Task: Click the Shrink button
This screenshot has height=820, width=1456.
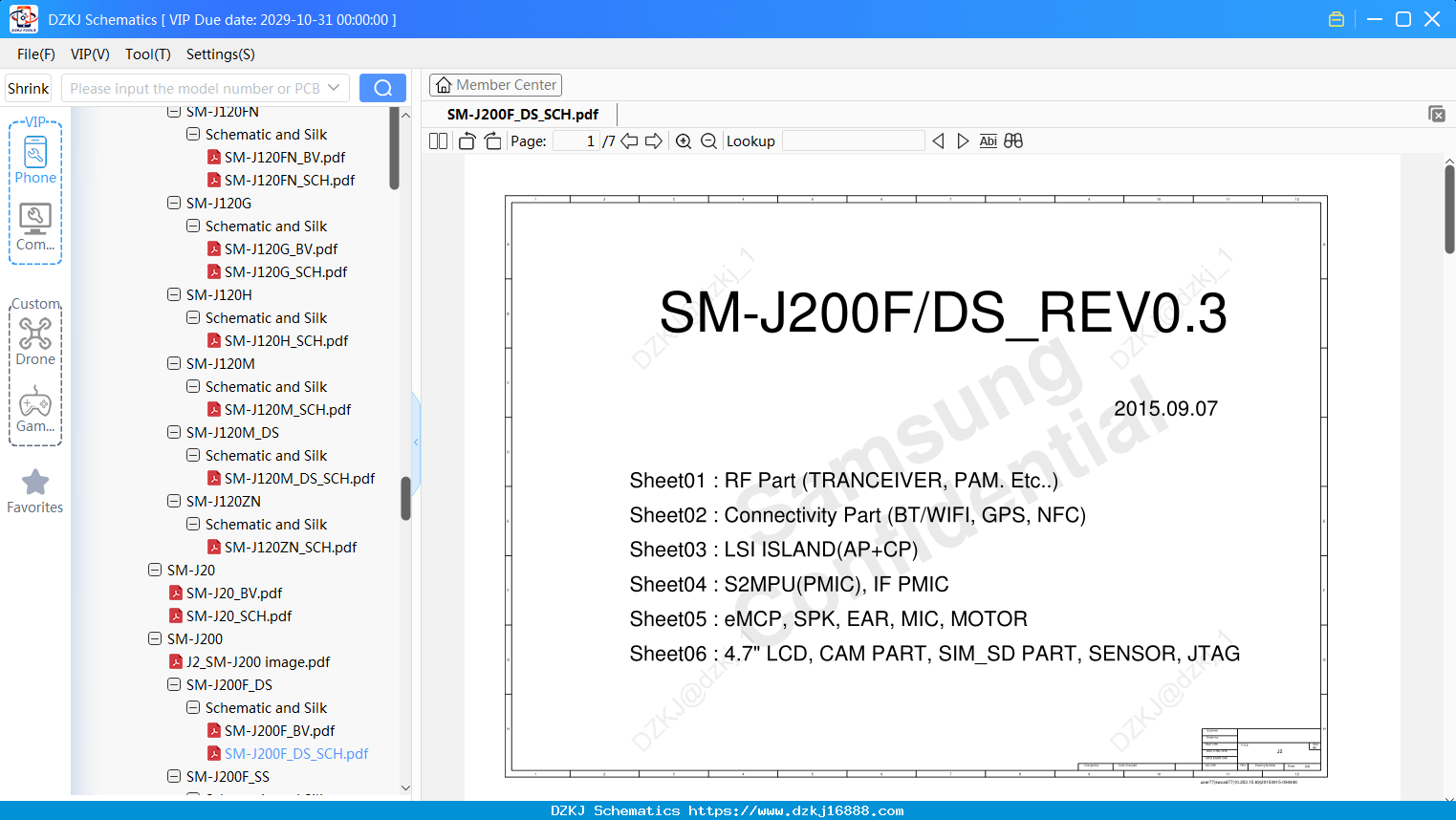Action: tap(29, 88)
